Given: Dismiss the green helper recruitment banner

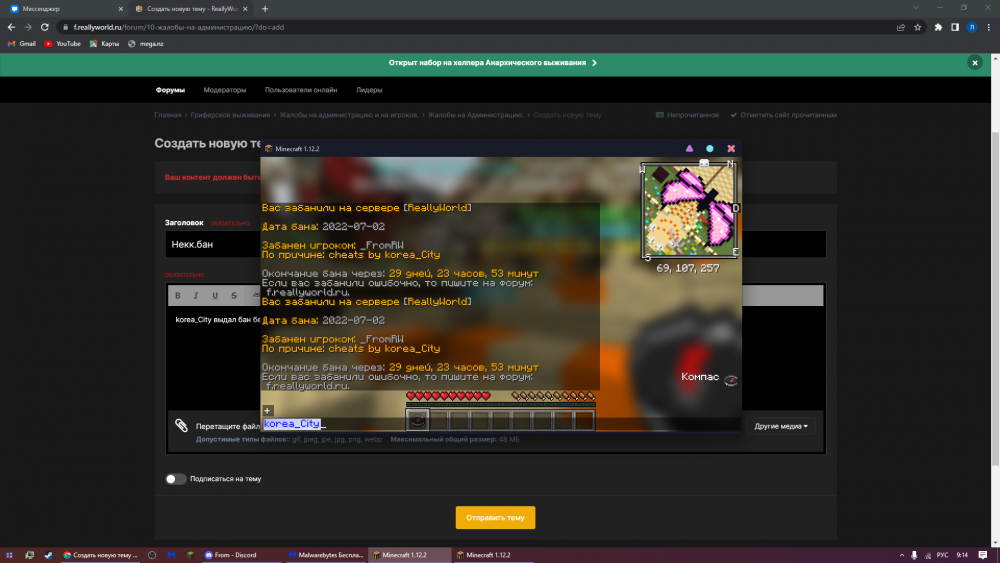Looking at the screenshot, I should [x=974, y=62].
